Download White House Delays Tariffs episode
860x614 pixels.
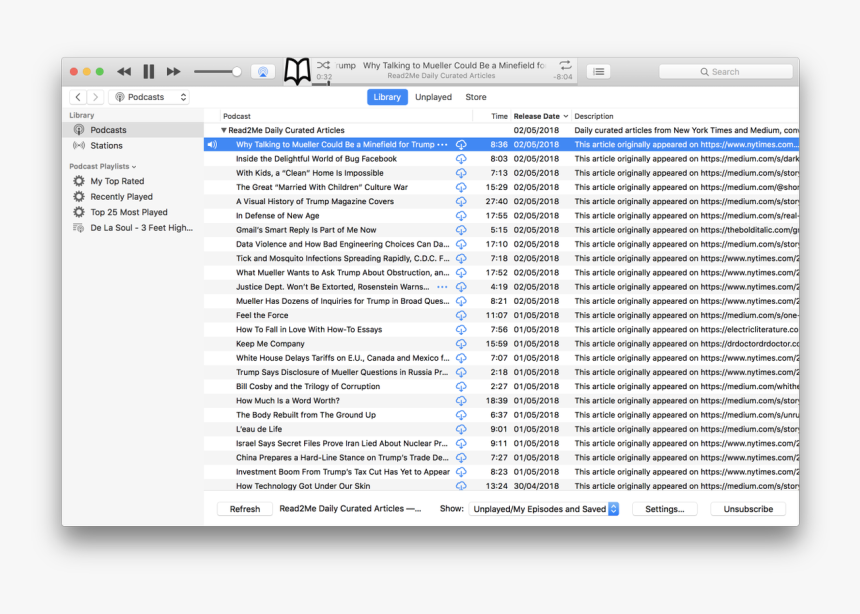(461, 359)
